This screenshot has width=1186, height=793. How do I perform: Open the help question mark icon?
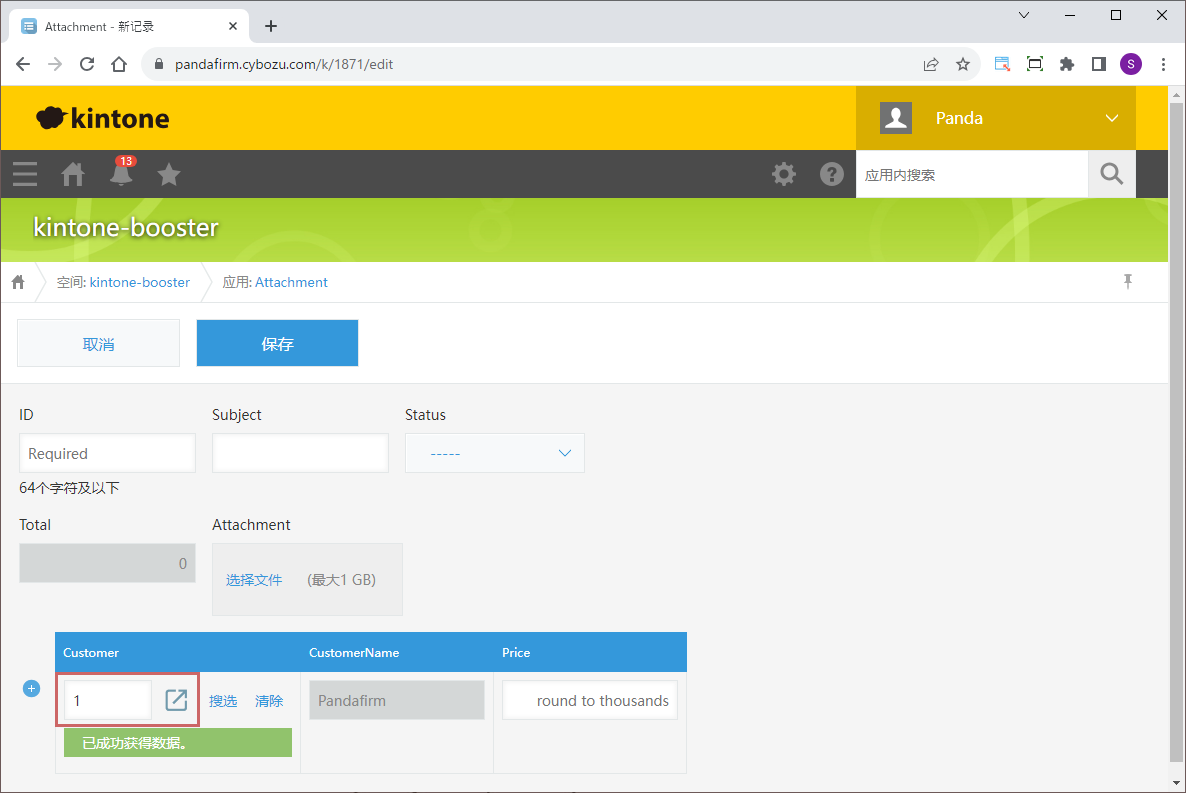pos(832,174)
